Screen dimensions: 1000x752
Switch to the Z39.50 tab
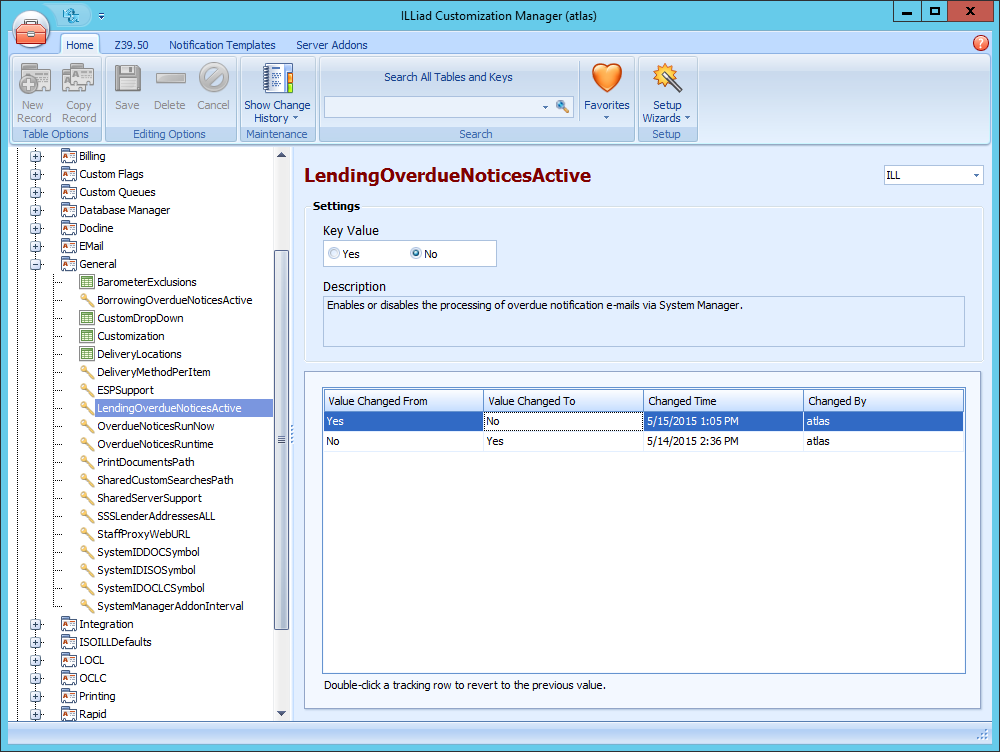point(131,45)
